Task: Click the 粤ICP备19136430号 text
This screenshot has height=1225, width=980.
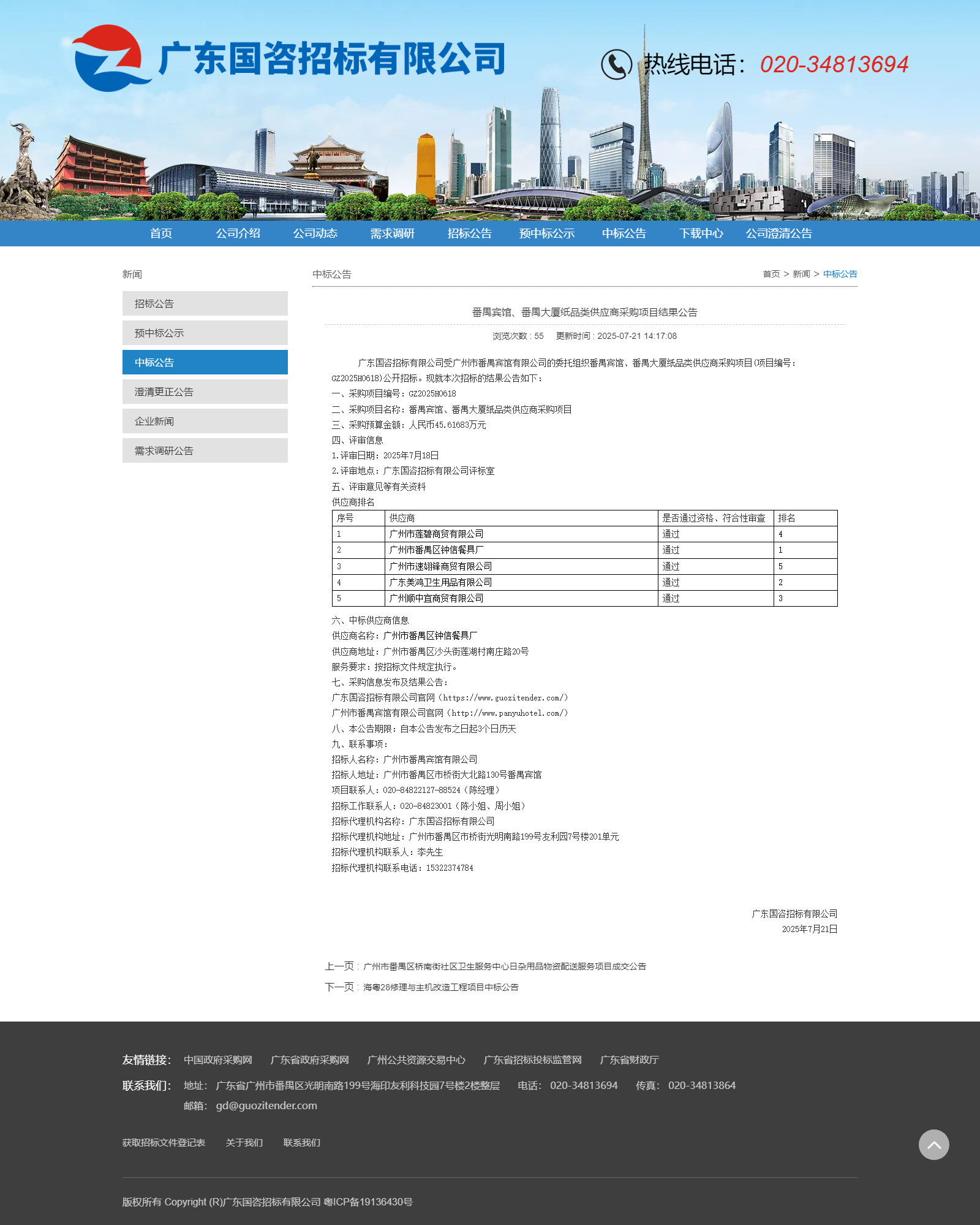Action: click(x=368, y=1202)
